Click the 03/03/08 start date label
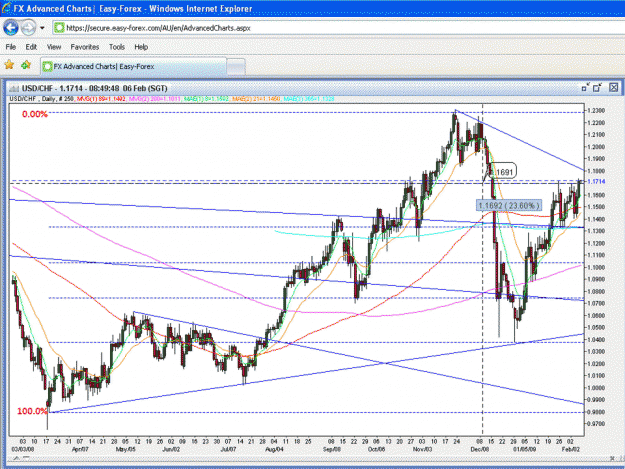 (22, 449)
